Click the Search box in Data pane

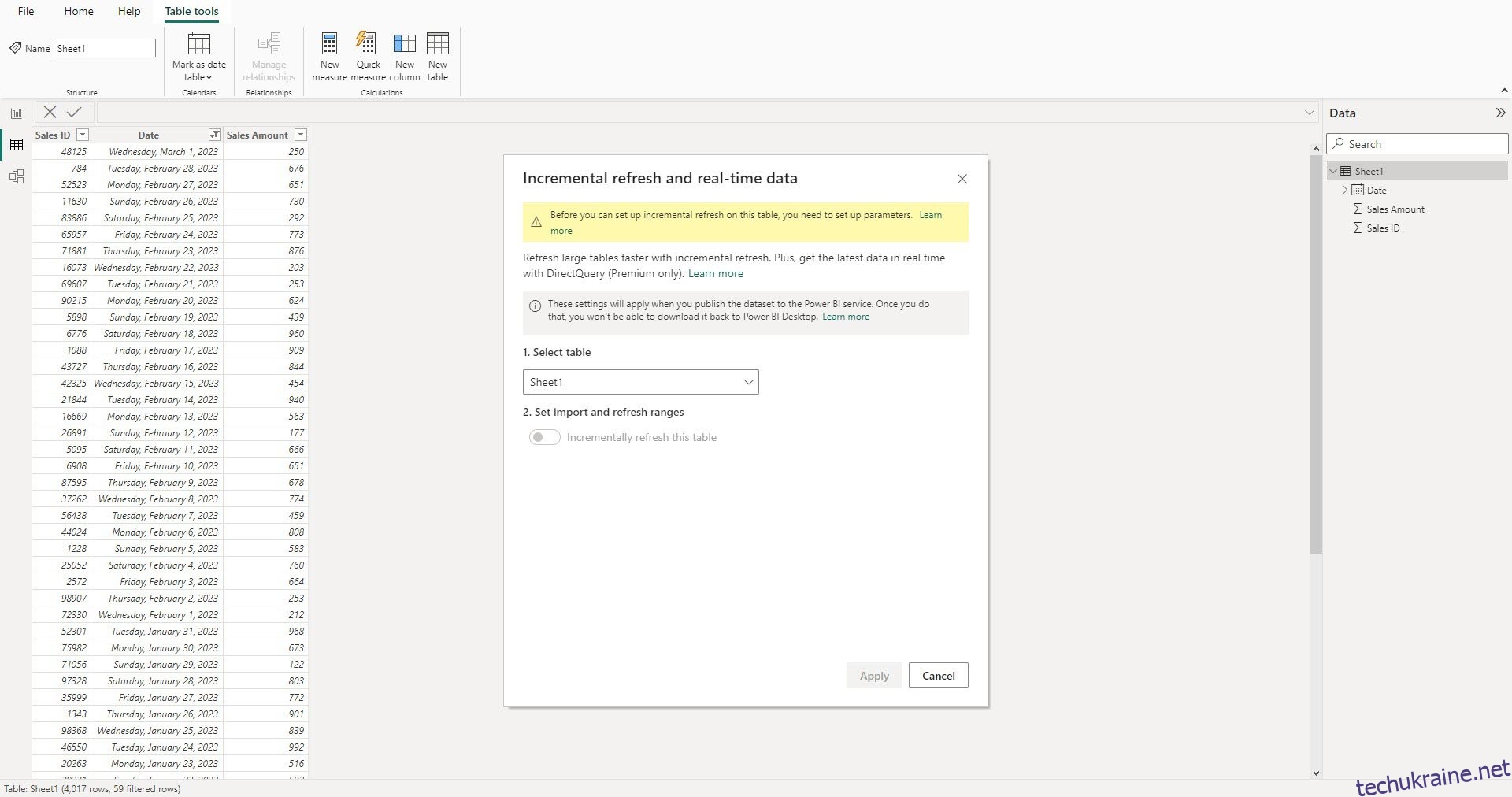tap(1417, 144)
